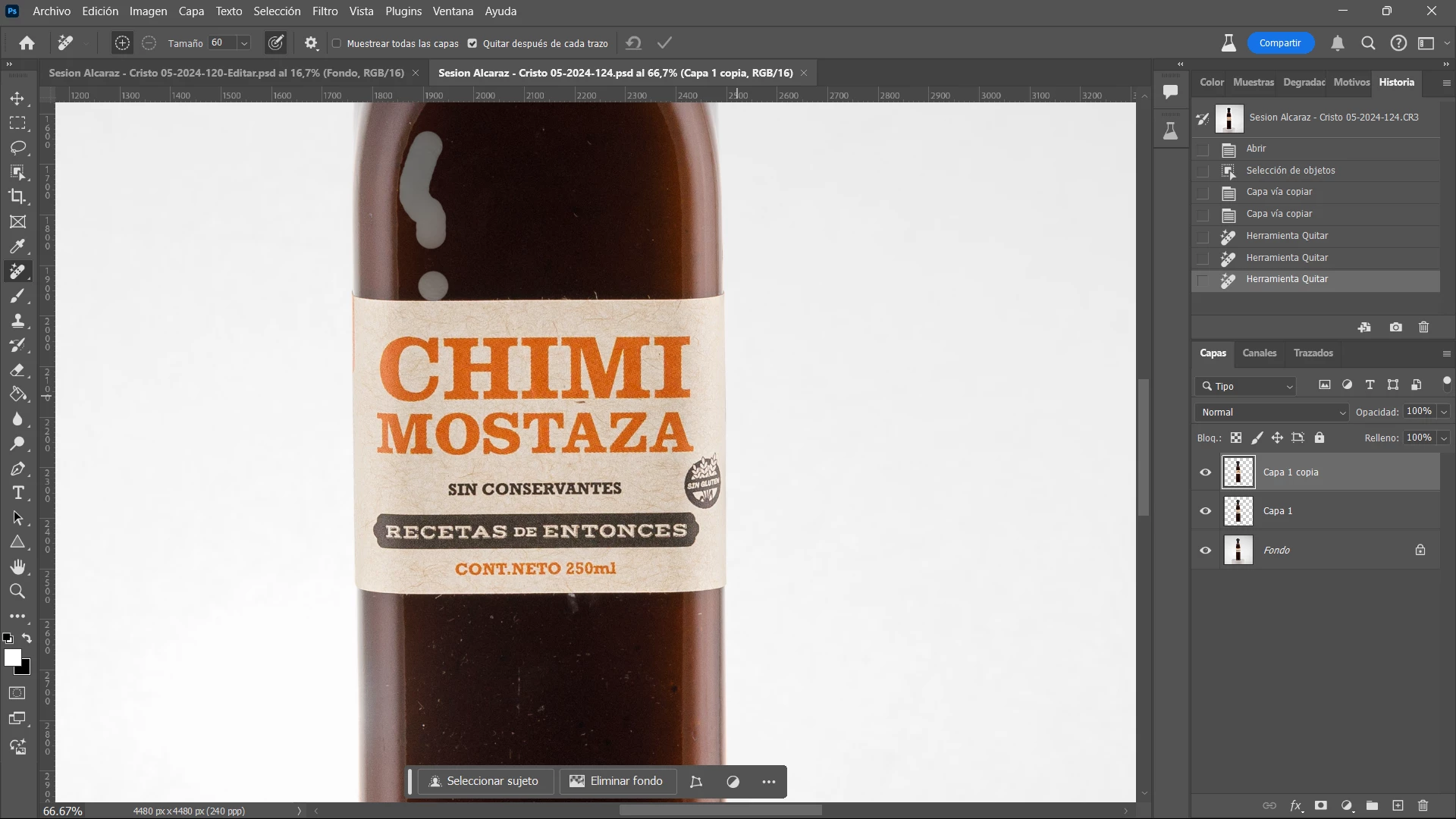Uncheck Quitar después de cada trazo
The height and width of the screenshot is (819, 1456).
point(472,43)
